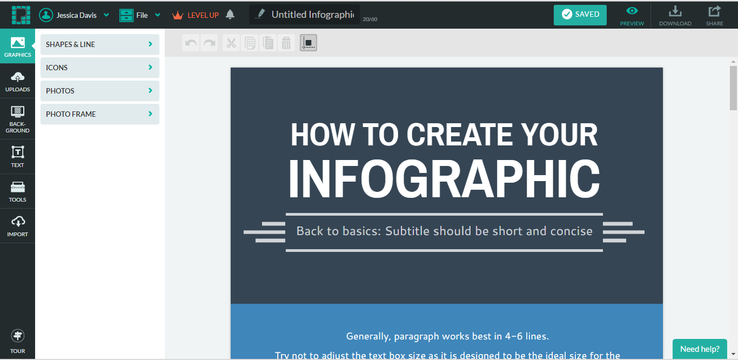Open the Import sidebar tab
The width and height of the screenshot is (738, 360).
pos(17,226)
